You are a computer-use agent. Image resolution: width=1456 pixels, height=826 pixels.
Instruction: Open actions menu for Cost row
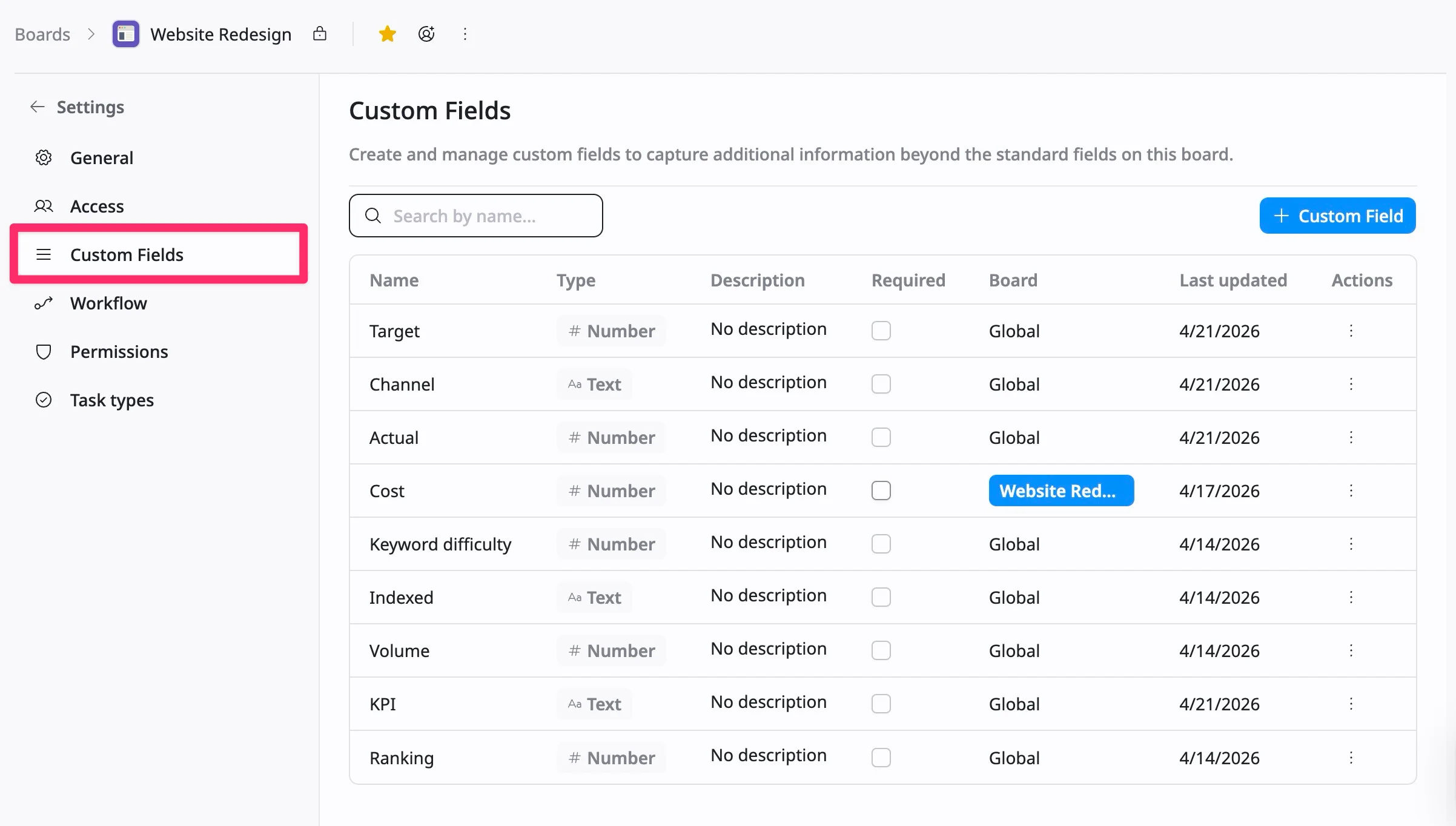click(1351, 491)
